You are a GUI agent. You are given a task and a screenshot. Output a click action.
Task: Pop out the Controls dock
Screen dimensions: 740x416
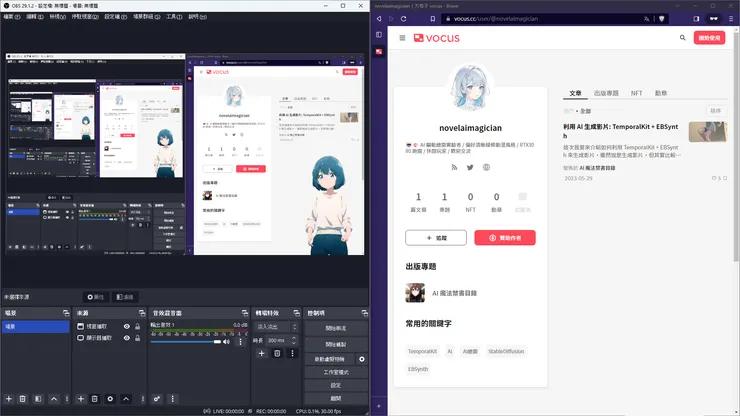[x=364, y=313]
